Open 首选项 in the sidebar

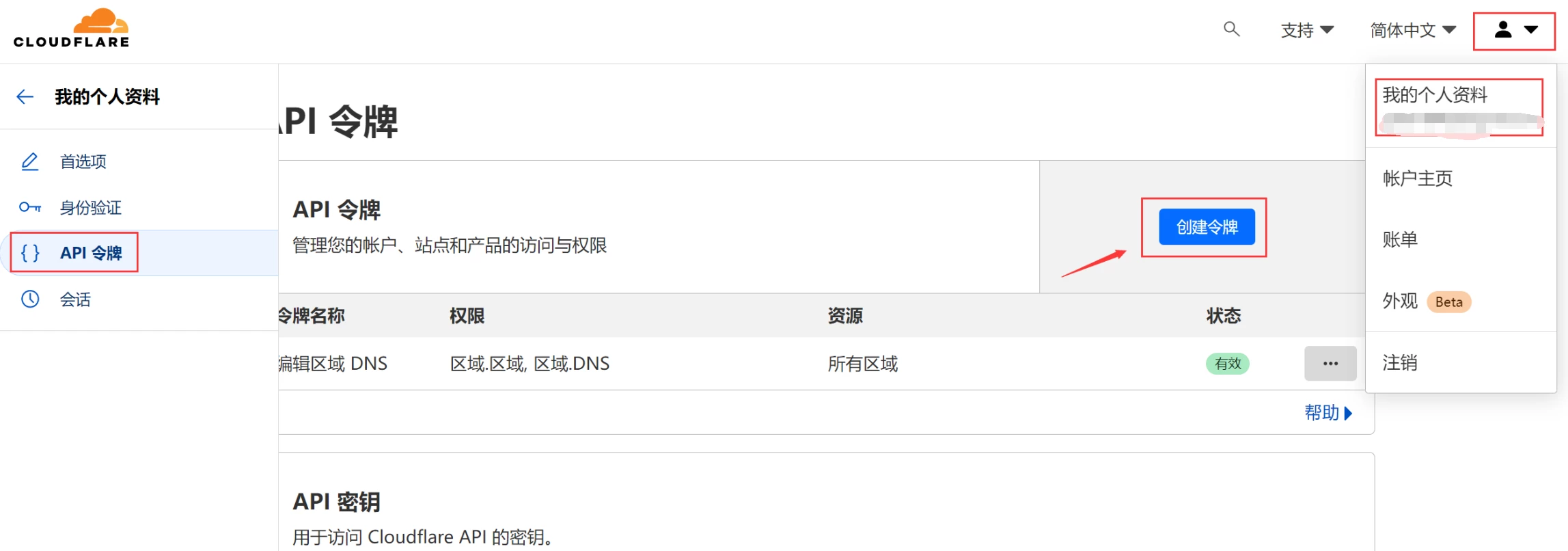click(83, 161)
